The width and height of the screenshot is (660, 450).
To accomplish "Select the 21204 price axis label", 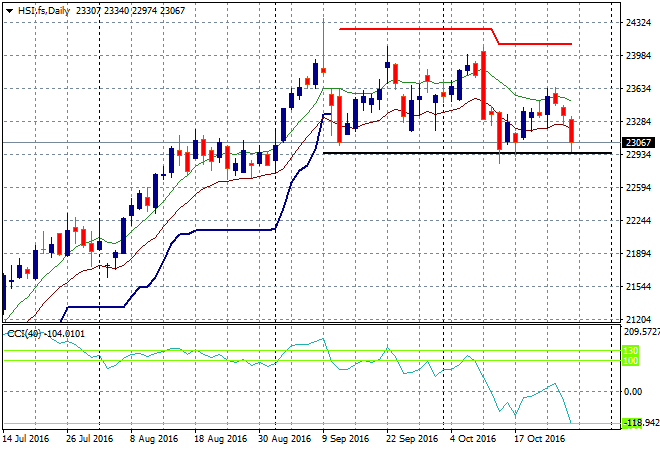I will [639, 320].
